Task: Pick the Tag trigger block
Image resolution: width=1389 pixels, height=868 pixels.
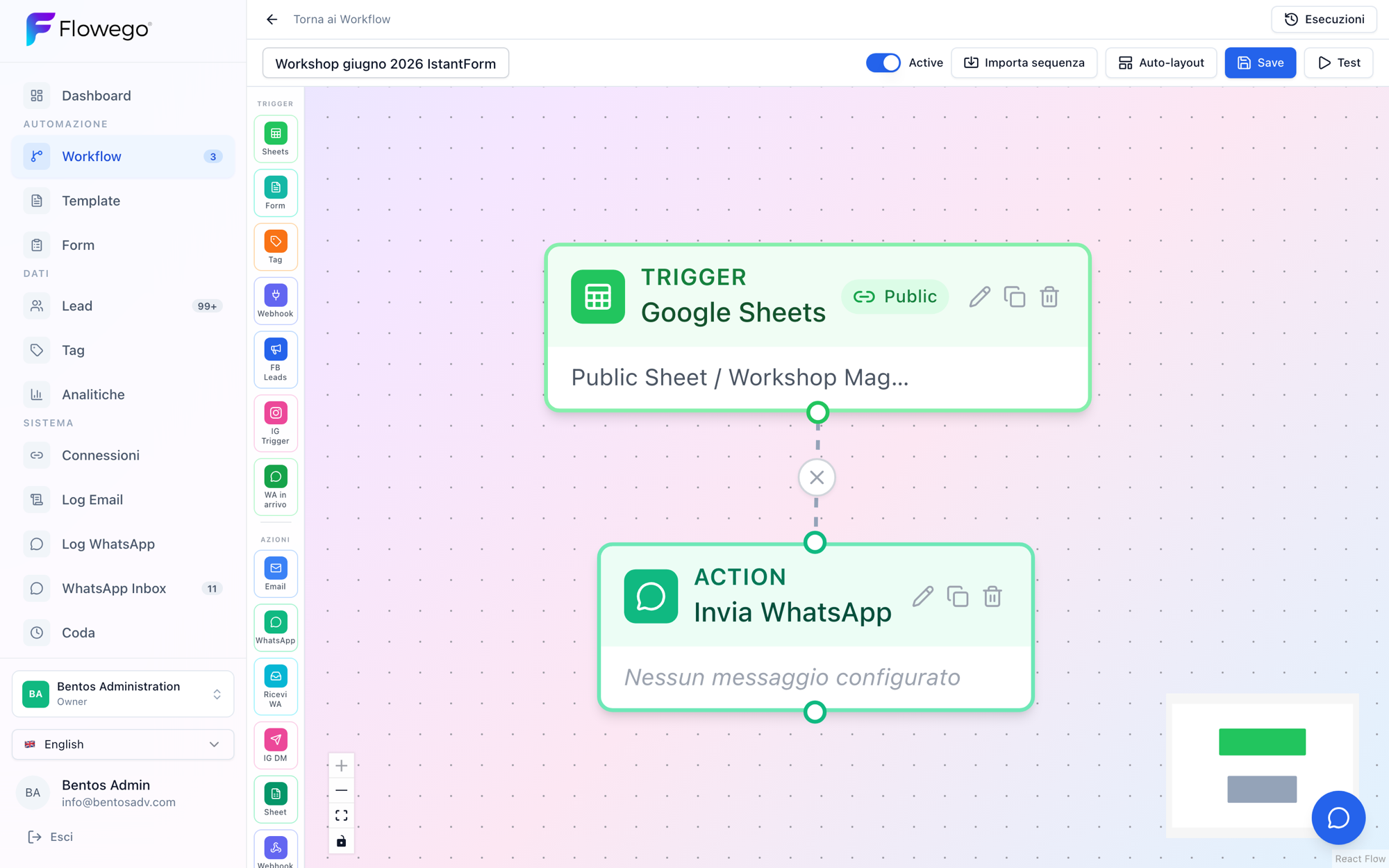Action: (x=276, y=247)
